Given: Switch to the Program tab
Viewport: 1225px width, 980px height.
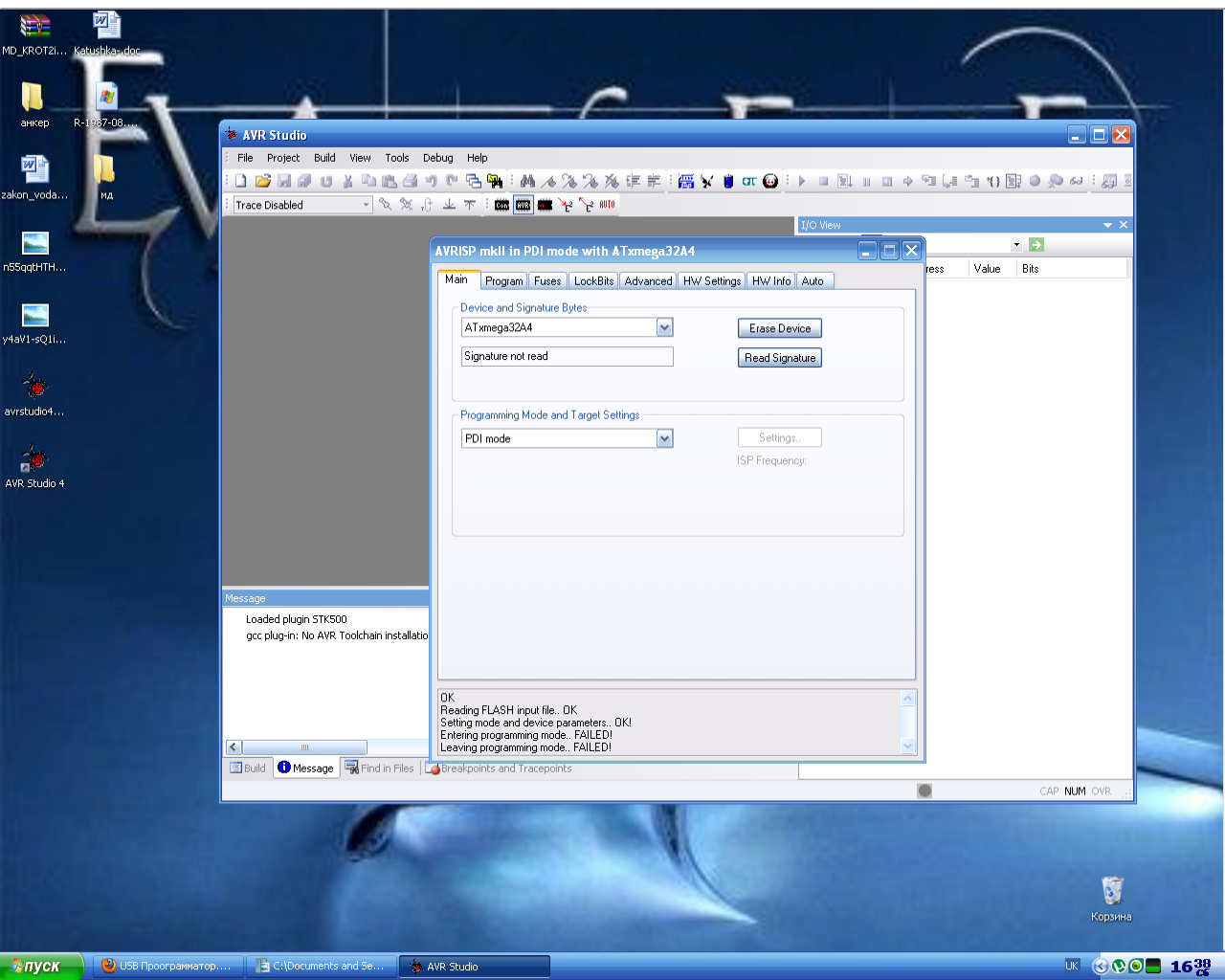Looking at the screenshot, I should (503, 281).
